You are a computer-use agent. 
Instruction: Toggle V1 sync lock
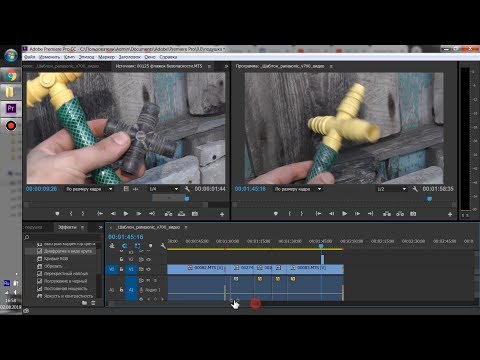(141, 269)
